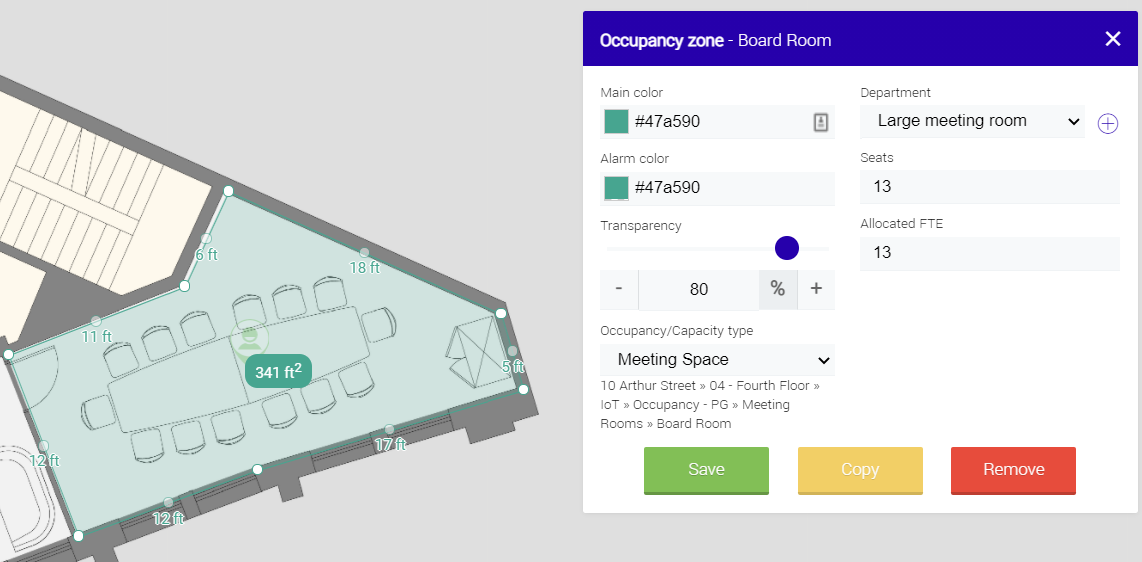Add new department with plus icon

[1108, 123]
